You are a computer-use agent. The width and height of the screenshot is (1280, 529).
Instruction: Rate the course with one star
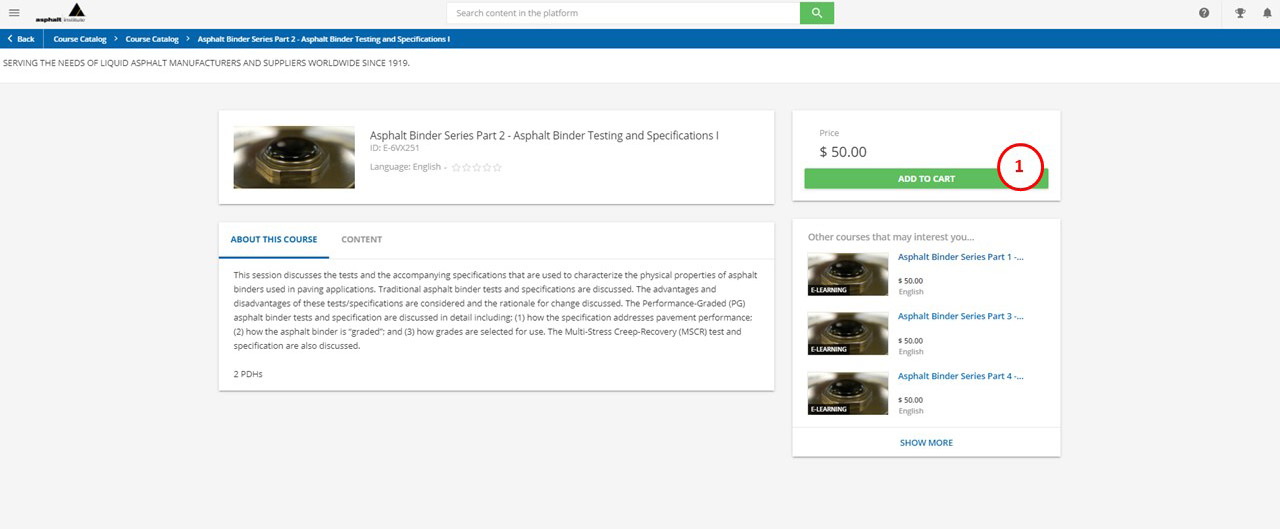coord(456,168)
